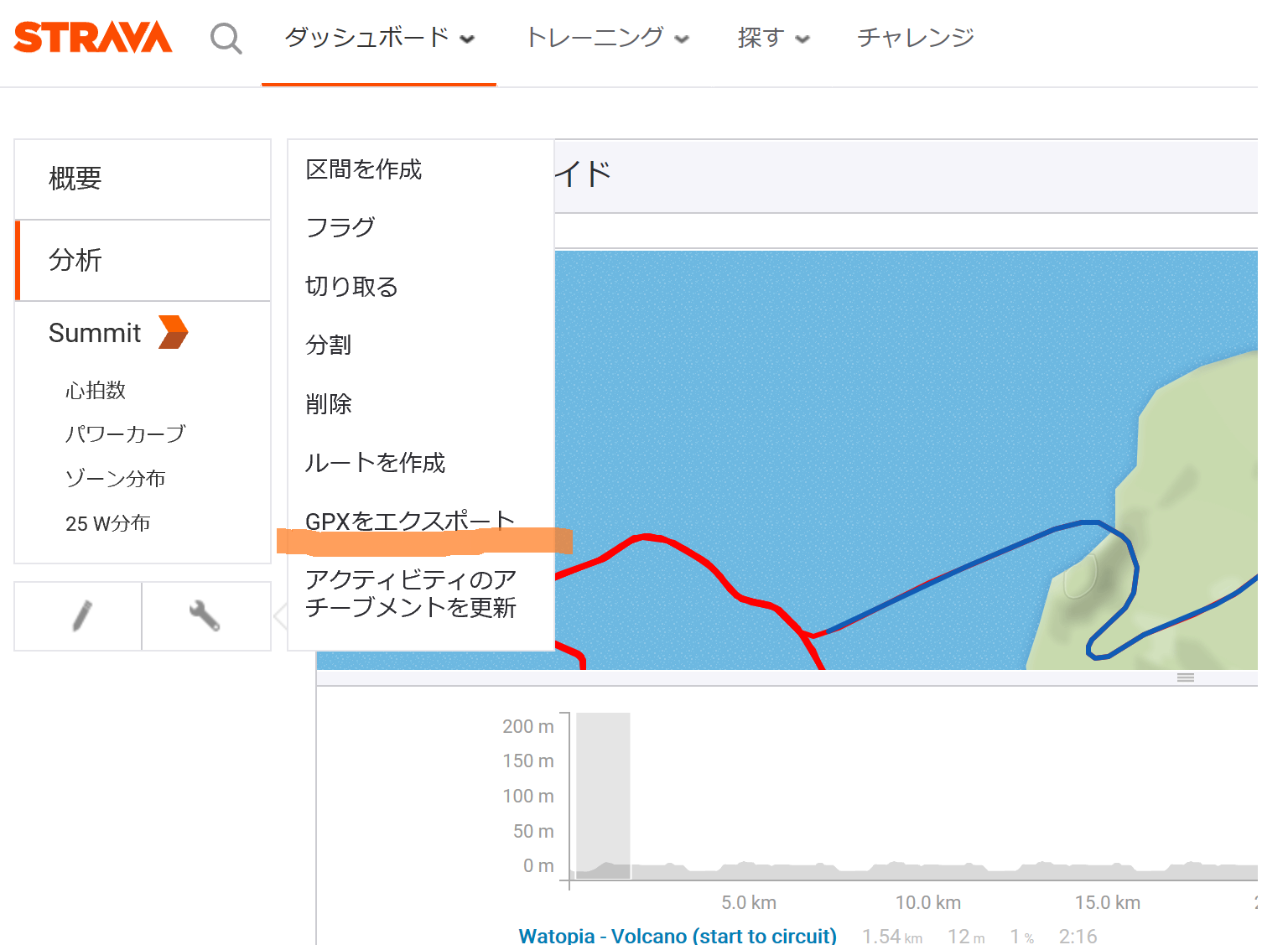
Task: Choose 区間を作成 from the menu
Action: click(x=364, y=169)
